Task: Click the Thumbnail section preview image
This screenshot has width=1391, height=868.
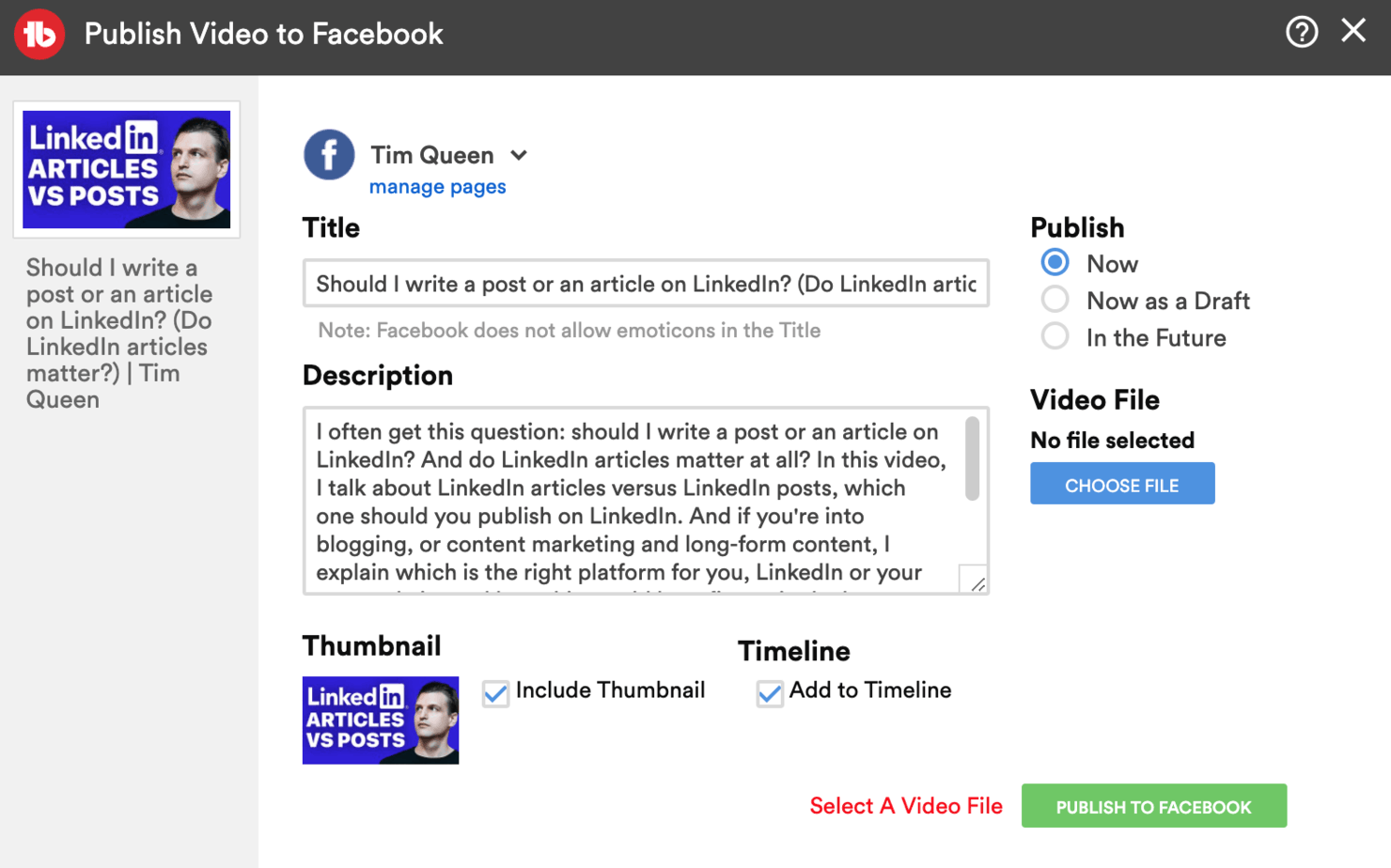Action: [x=381, y=721]
